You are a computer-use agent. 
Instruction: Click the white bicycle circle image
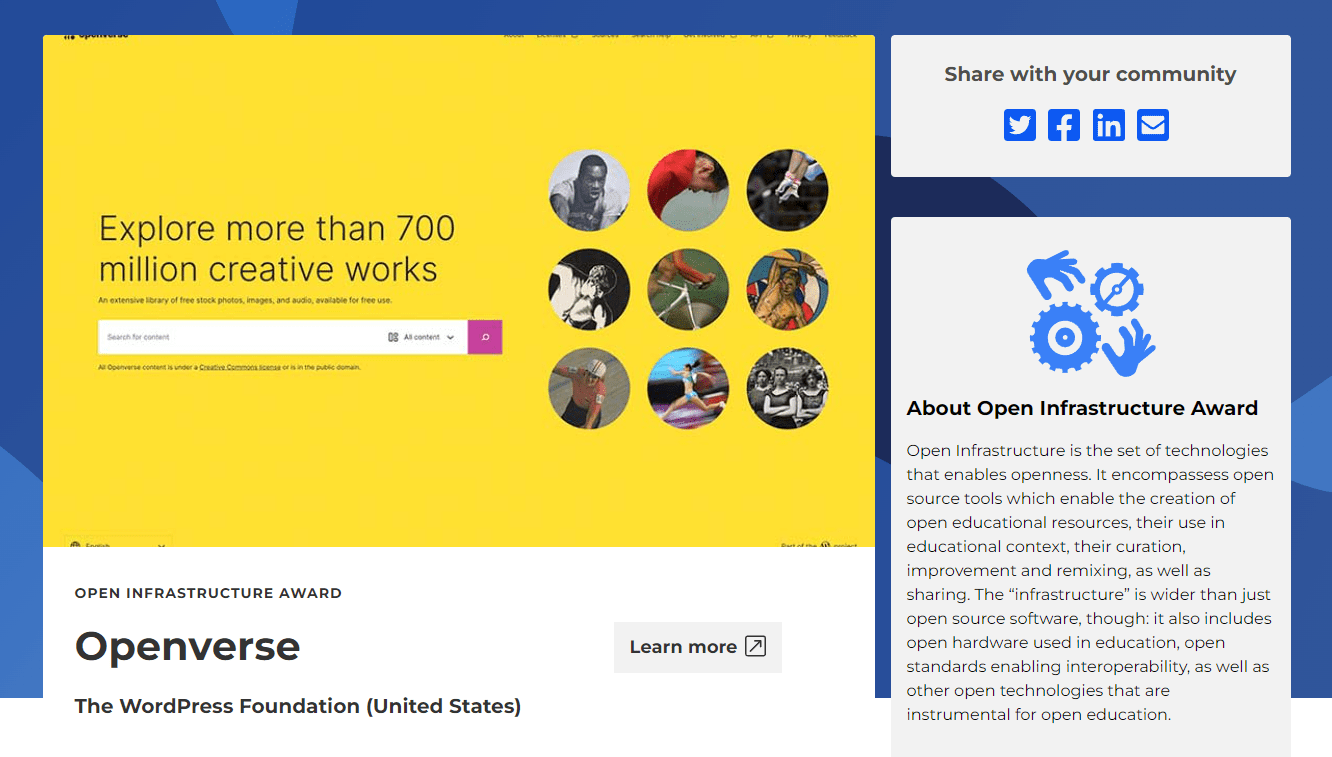688,289
